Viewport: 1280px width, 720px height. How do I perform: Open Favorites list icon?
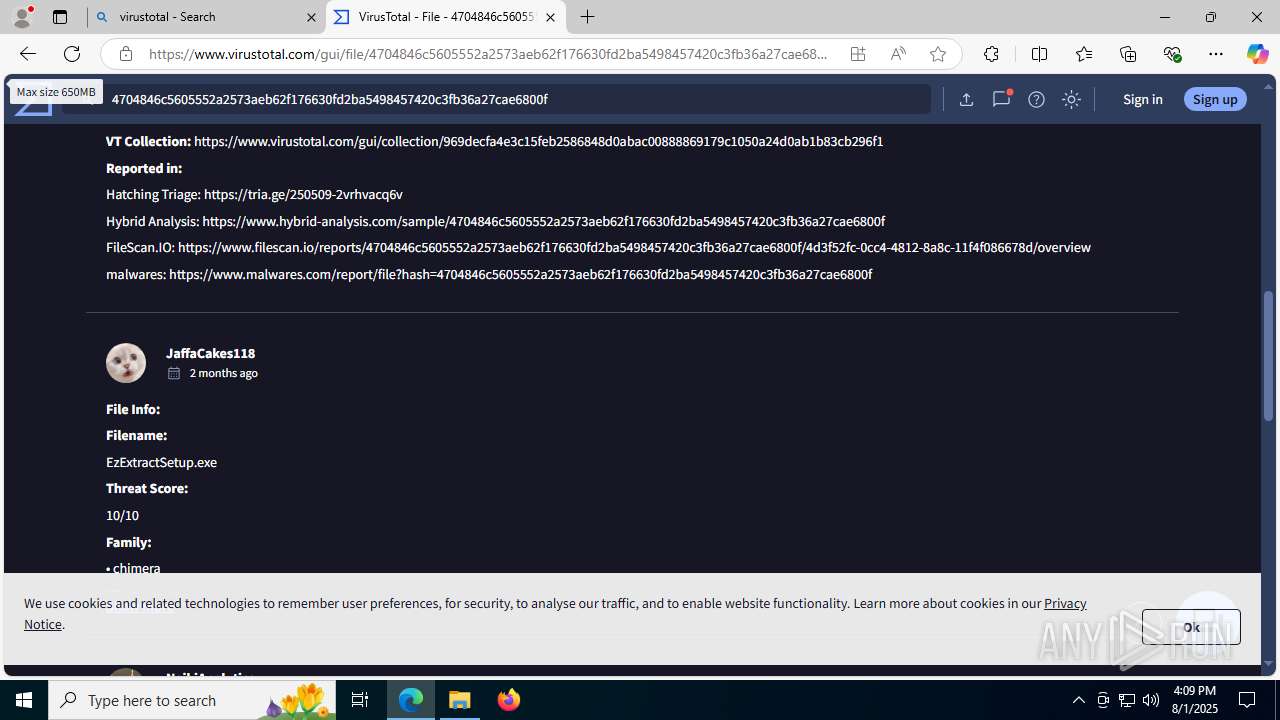click(1084, 54)
